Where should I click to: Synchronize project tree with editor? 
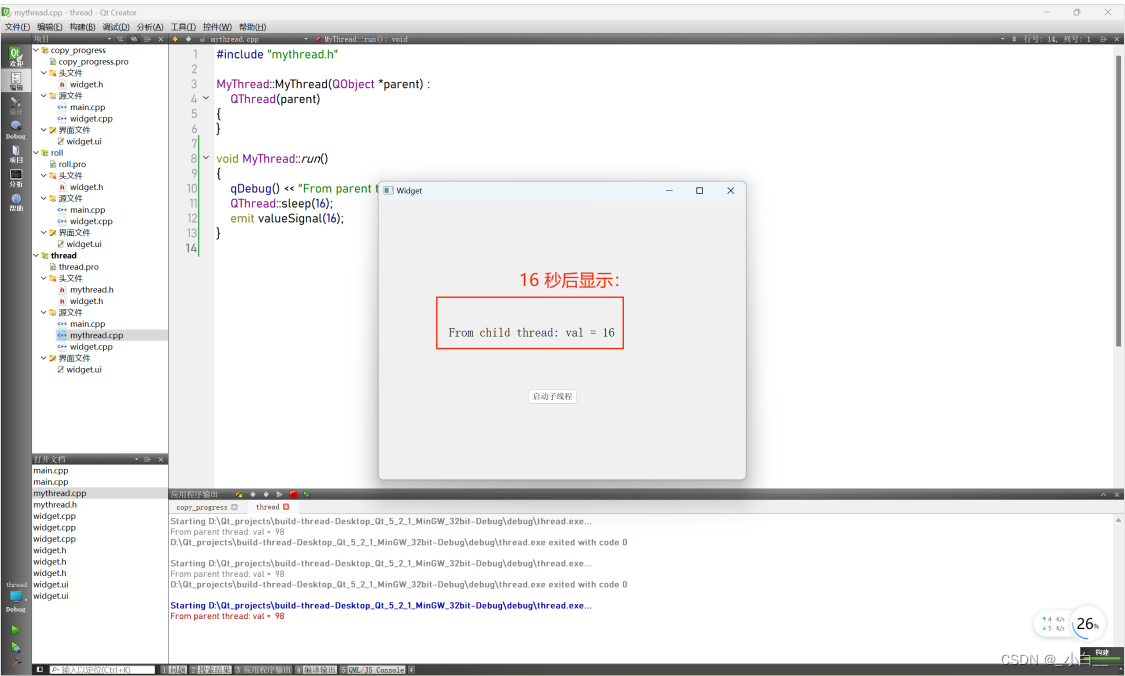pos(133,39)
